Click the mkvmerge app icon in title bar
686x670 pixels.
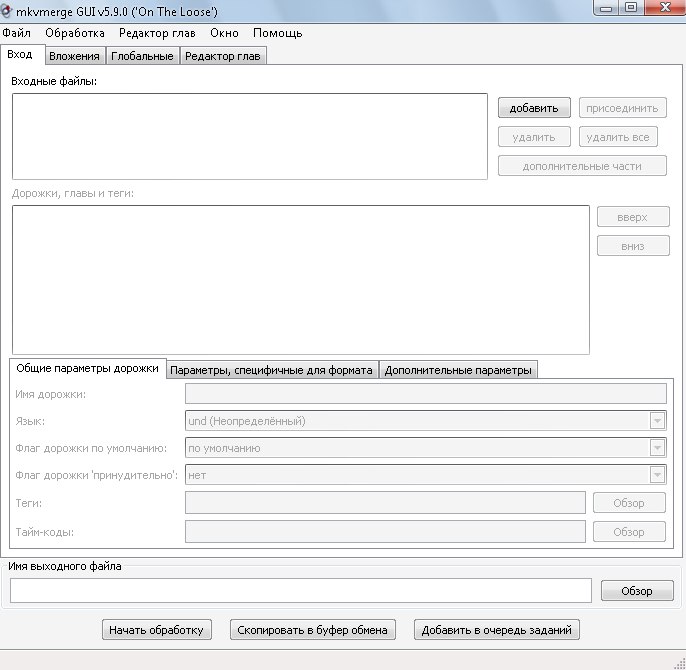pos(7,10)
